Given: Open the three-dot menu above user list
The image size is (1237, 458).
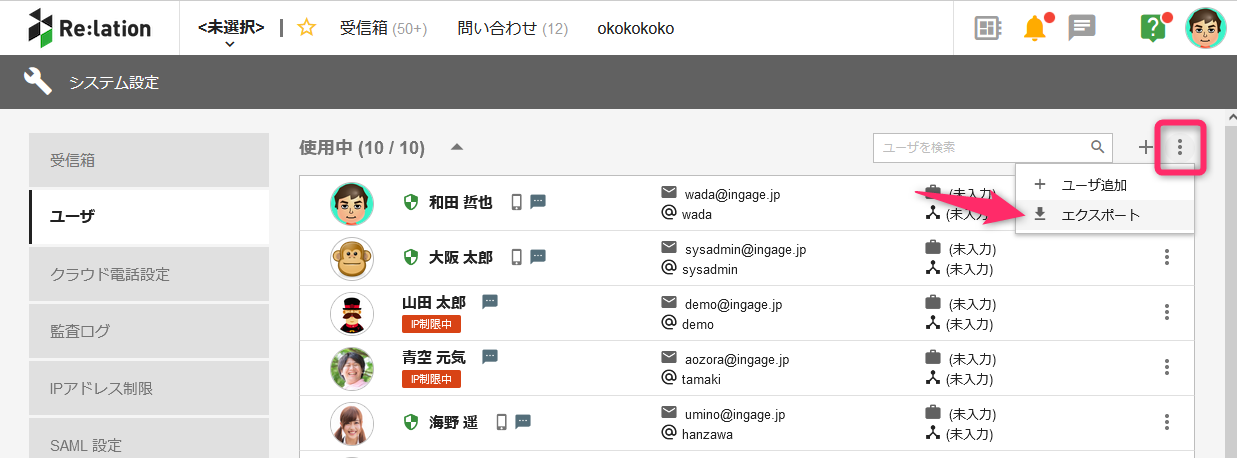Looking at the screenshot, I should [x=1180, y=148].
